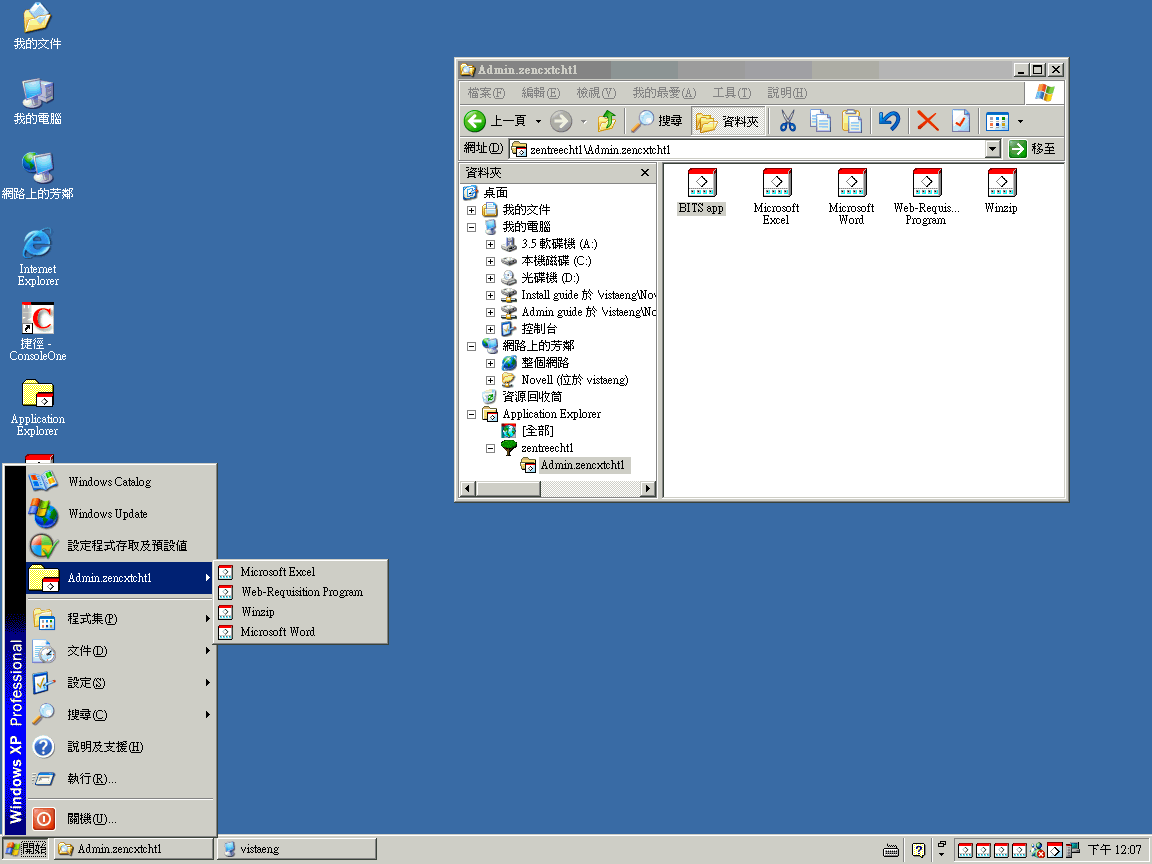Viewport: 1152px width, 864px height.
Task: Open the Views button dropdown arrow
Action: (x=1020, y=122)
